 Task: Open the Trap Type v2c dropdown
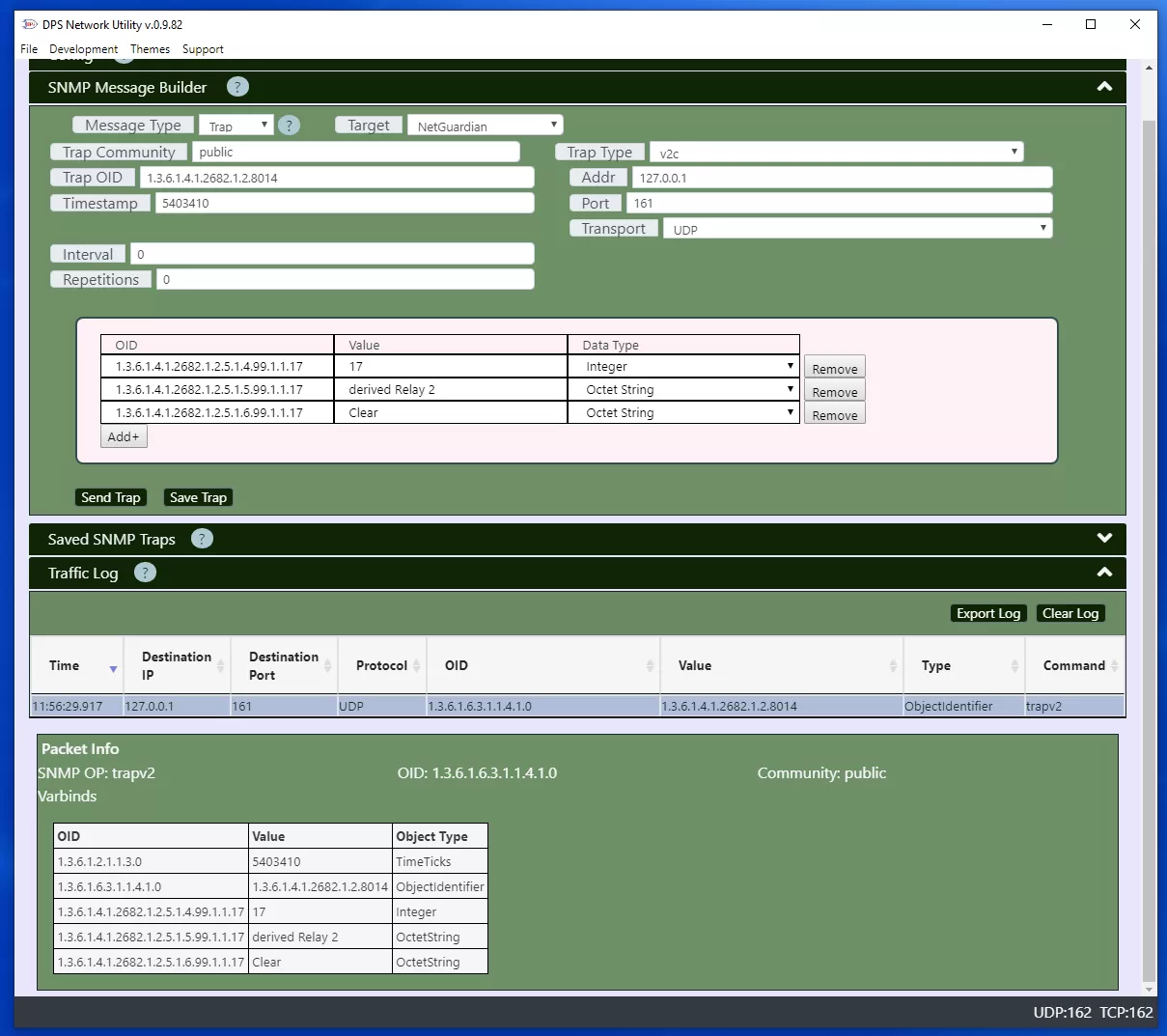[x=836, y=153]
